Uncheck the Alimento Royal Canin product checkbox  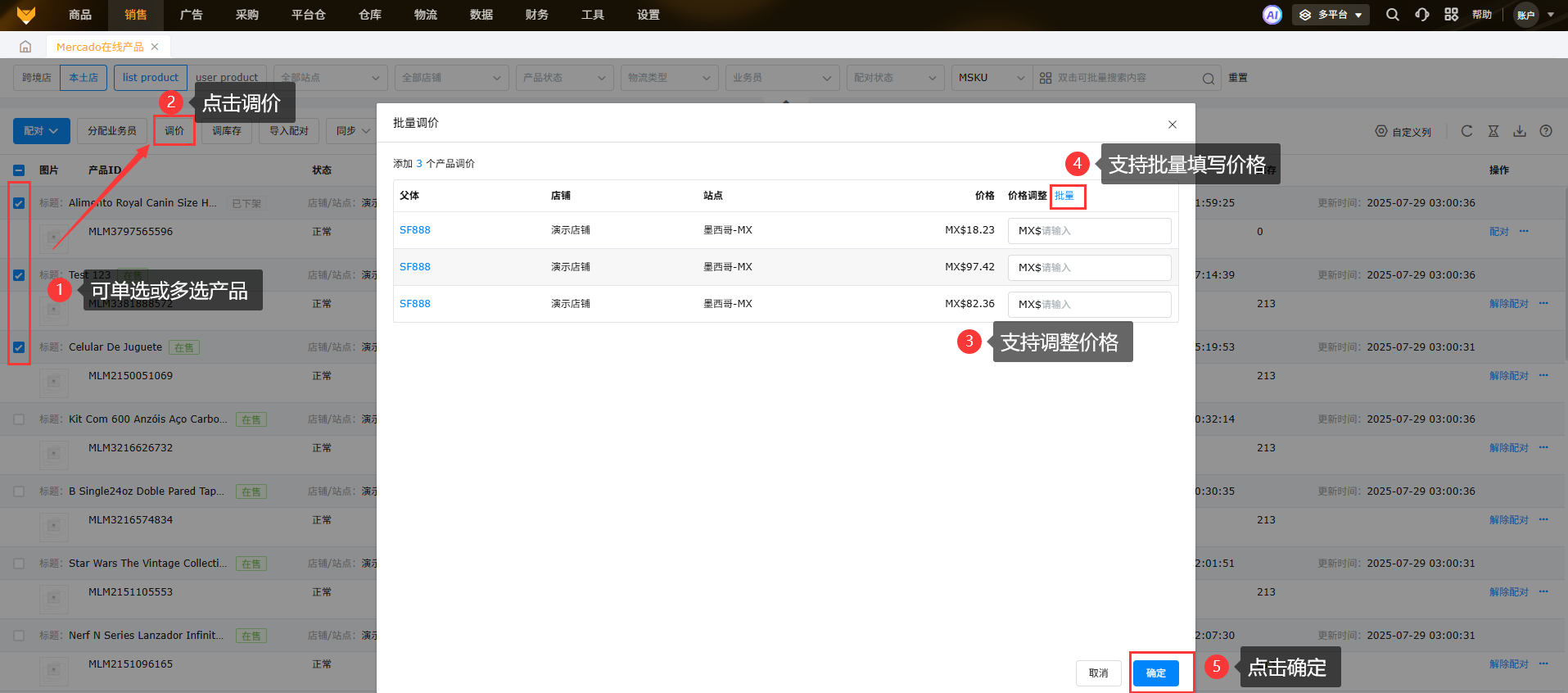19,203
